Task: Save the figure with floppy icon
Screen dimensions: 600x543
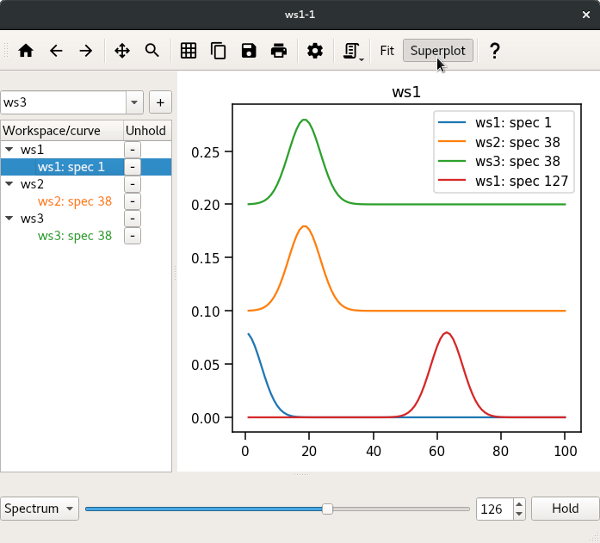Action: click(x=248, y=51)
